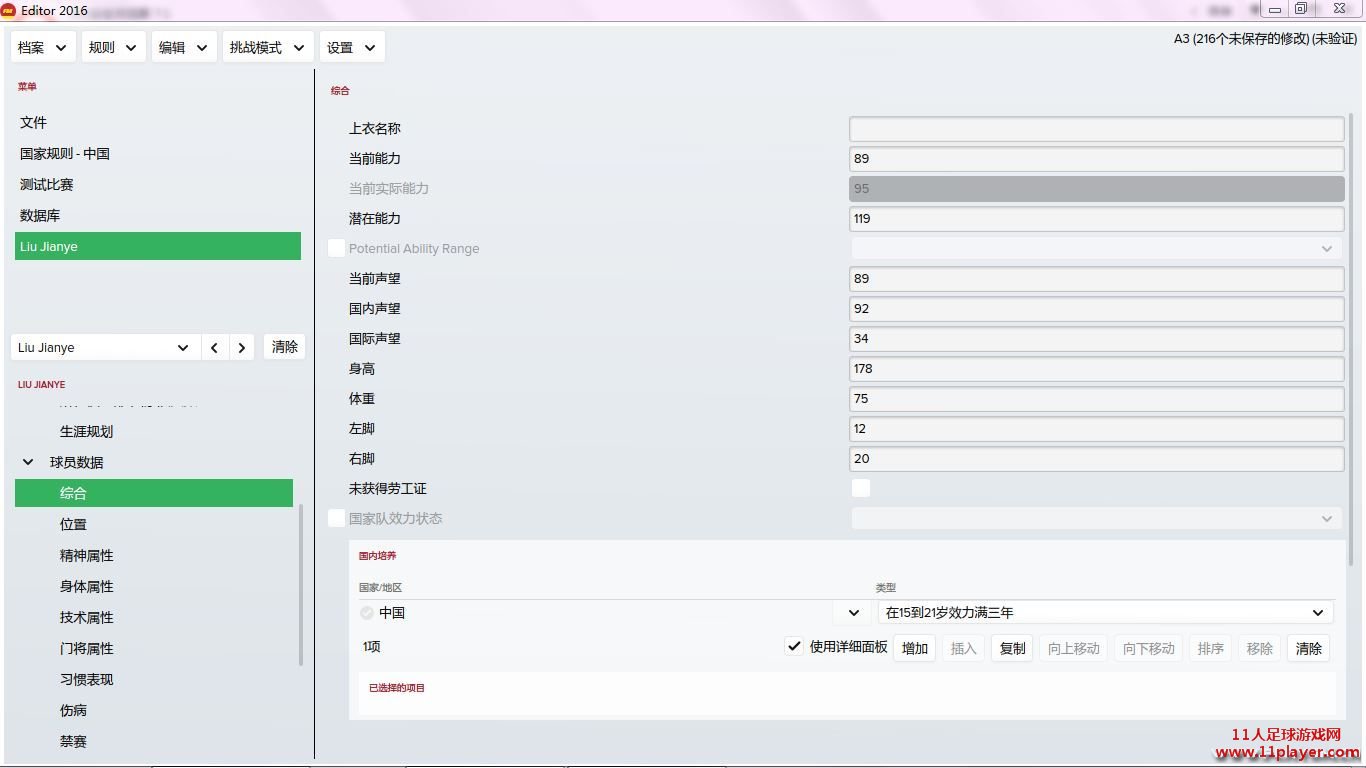Click the 向下移动 button
The height and width of the screenshot is (768, 1366).
click(x=1149, y=648)
